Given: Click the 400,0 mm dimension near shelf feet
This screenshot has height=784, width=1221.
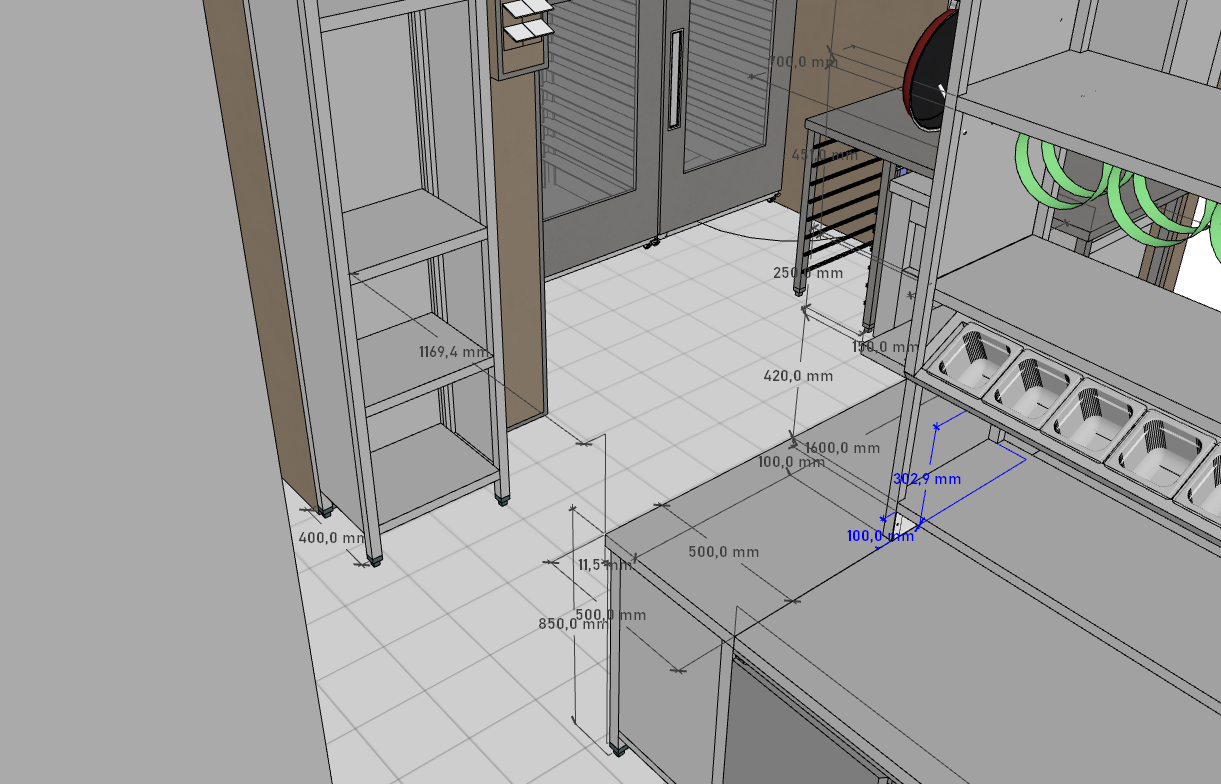Looking at the screenshot, I should tap(332, 538).
